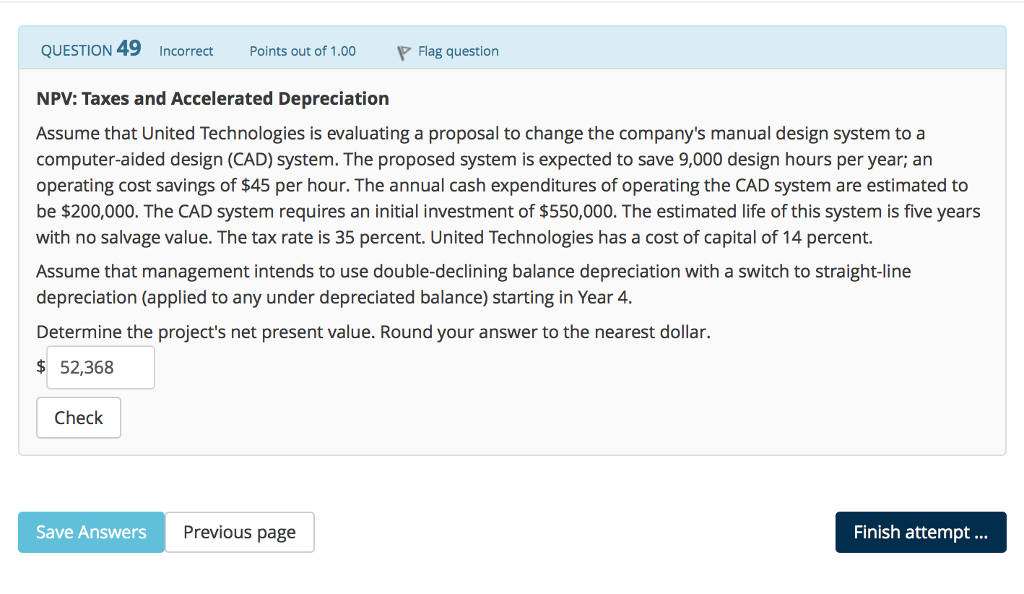This screenshot has height=594, width=1024.
Task: Click the QUESTION 49 header label
Action: tap(90, 49)
